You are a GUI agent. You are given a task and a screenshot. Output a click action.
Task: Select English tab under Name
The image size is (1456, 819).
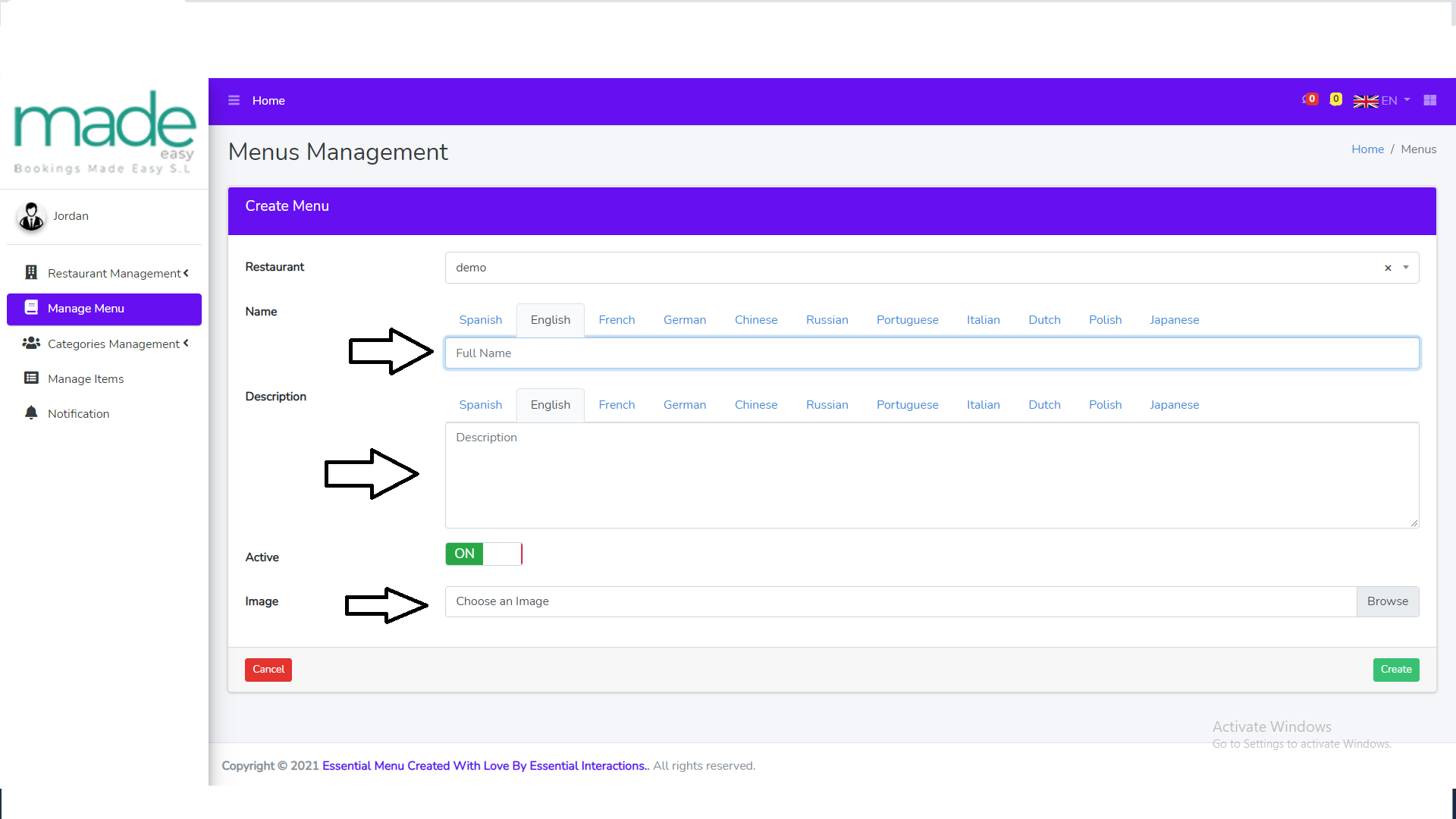pos(551,320)
